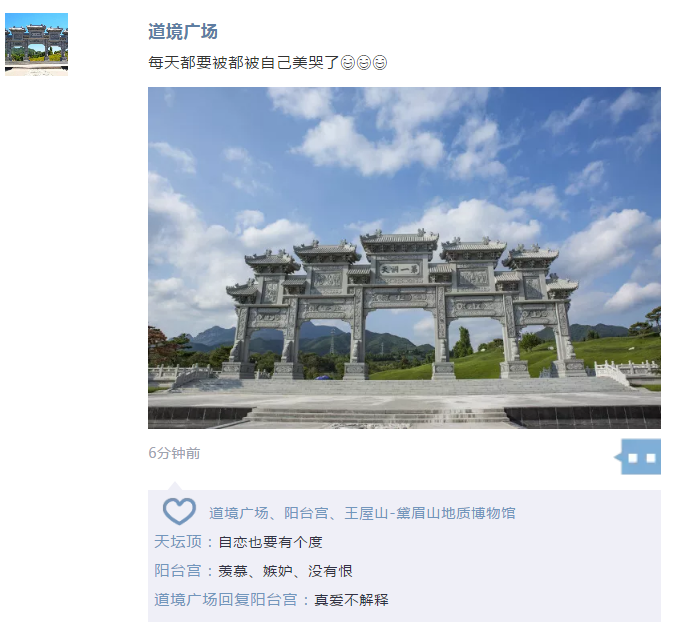Open the two-dot like and comment menu
Screen dimensions: 676x634
pos(638,457)
